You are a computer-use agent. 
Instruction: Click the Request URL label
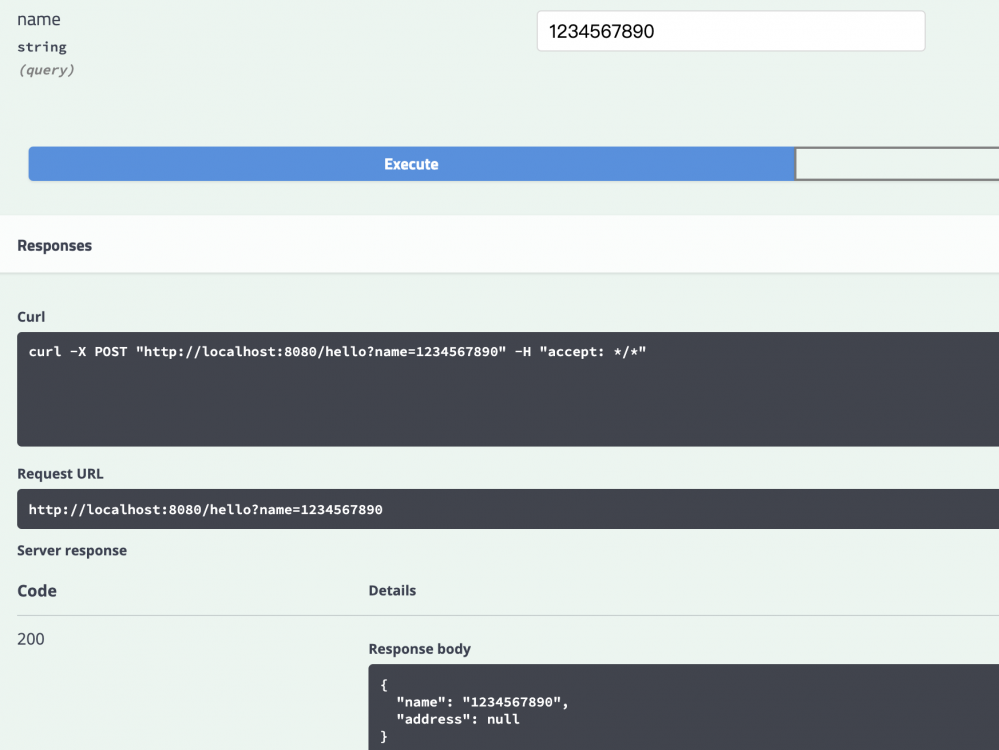tap(60, 474)
